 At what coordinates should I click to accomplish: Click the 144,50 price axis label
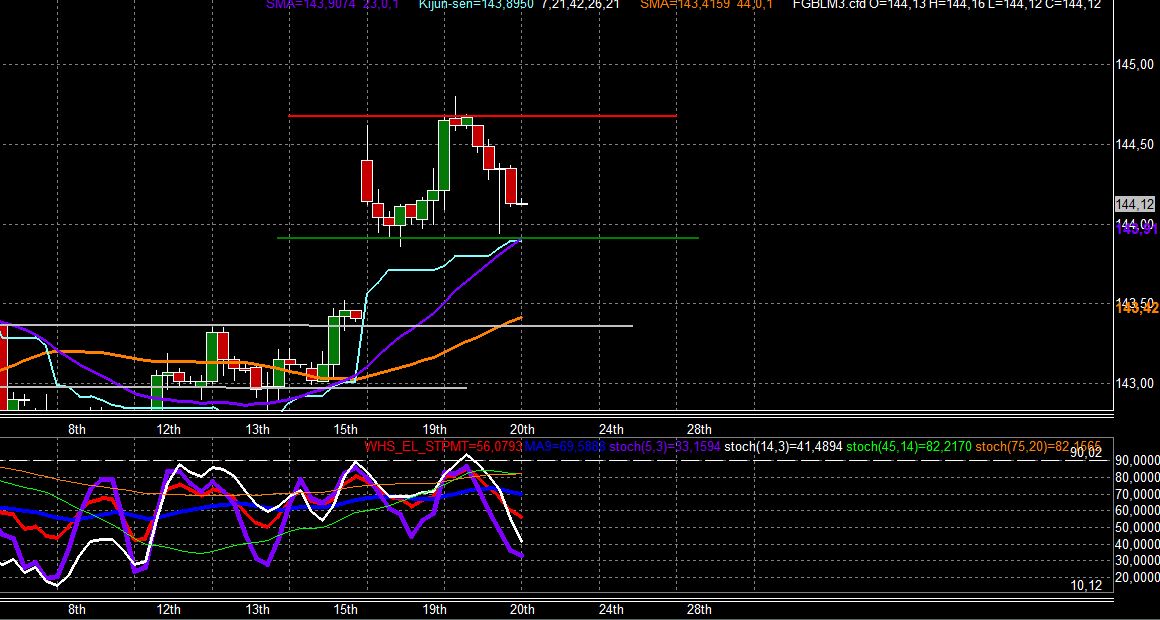pos(1134,144)
